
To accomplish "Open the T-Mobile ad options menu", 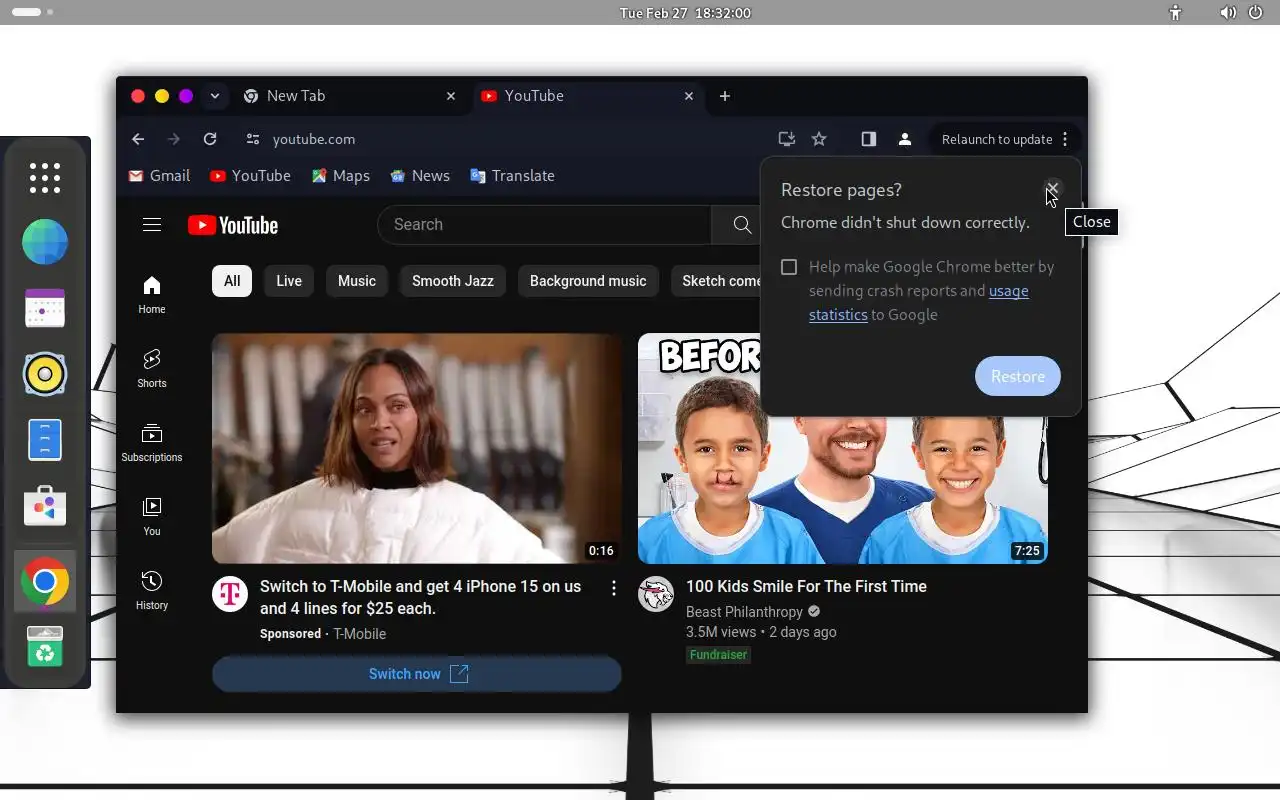I will point(614,588).
